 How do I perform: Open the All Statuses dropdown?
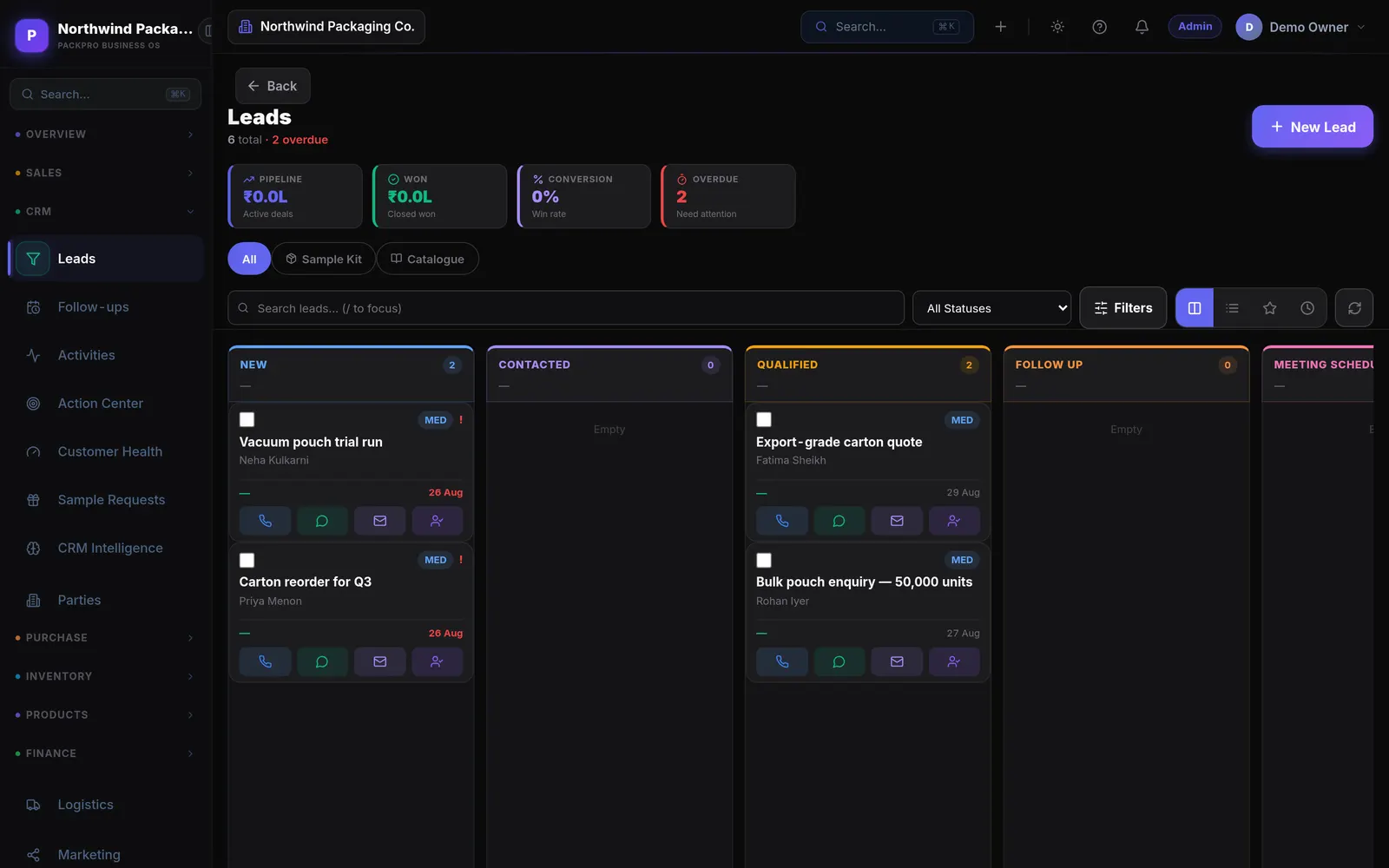pos(991,308)
